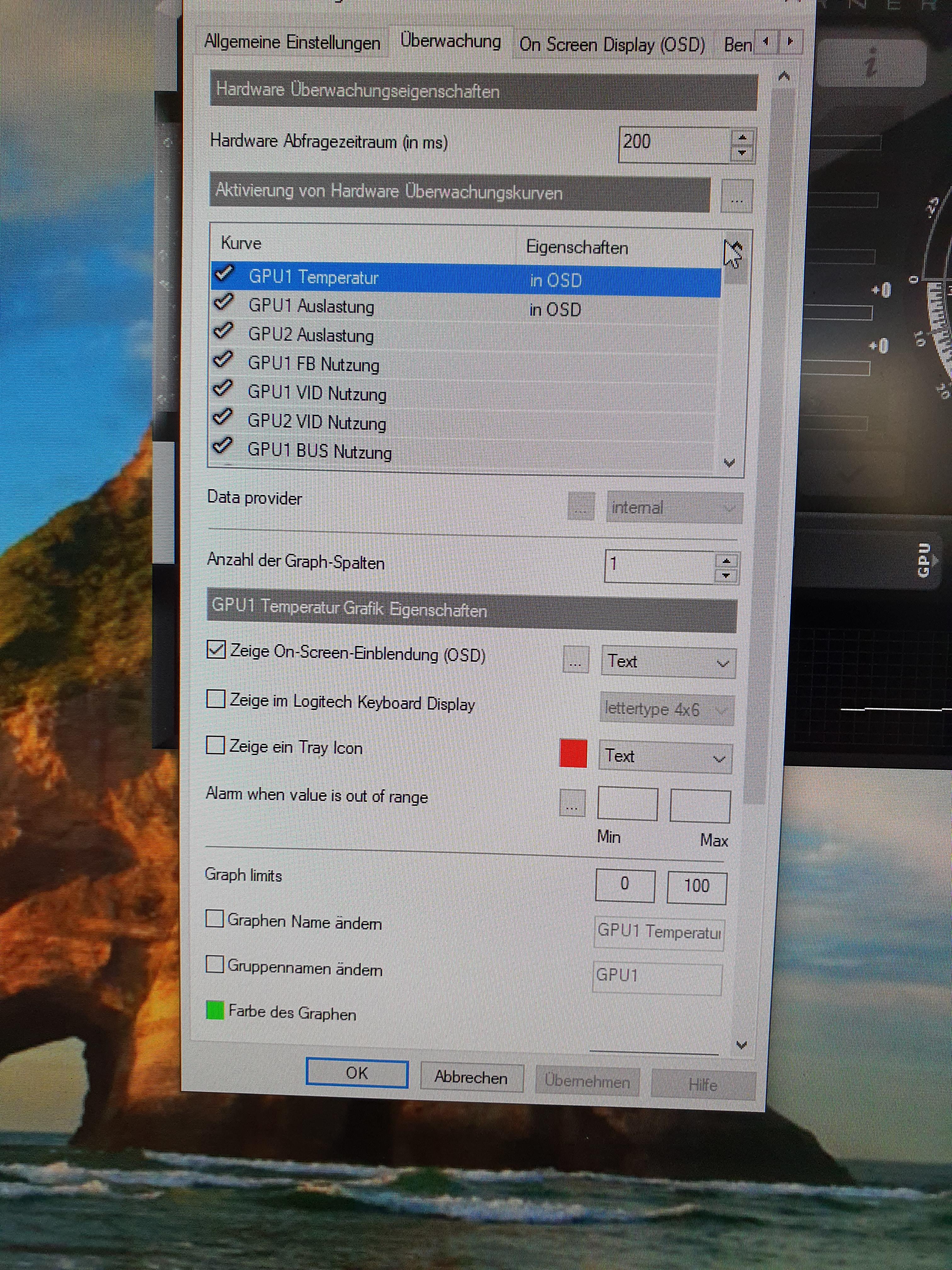Toggle checkmark for GPU1 FB Nutzung

[223, 359]
